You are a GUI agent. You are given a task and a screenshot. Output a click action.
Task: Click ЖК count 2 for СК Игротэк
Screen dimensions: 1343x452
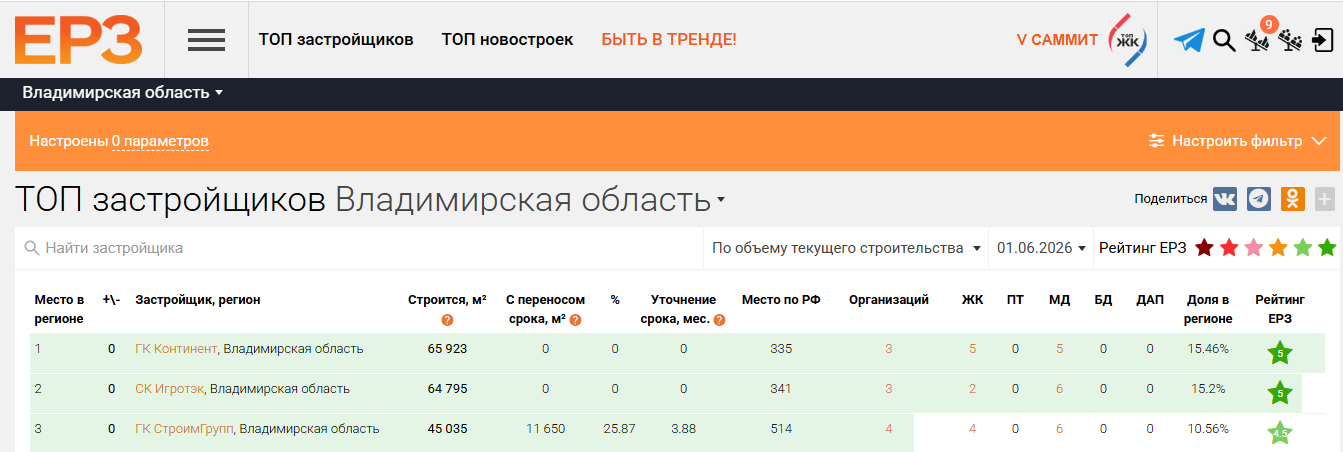click(972, 389)
